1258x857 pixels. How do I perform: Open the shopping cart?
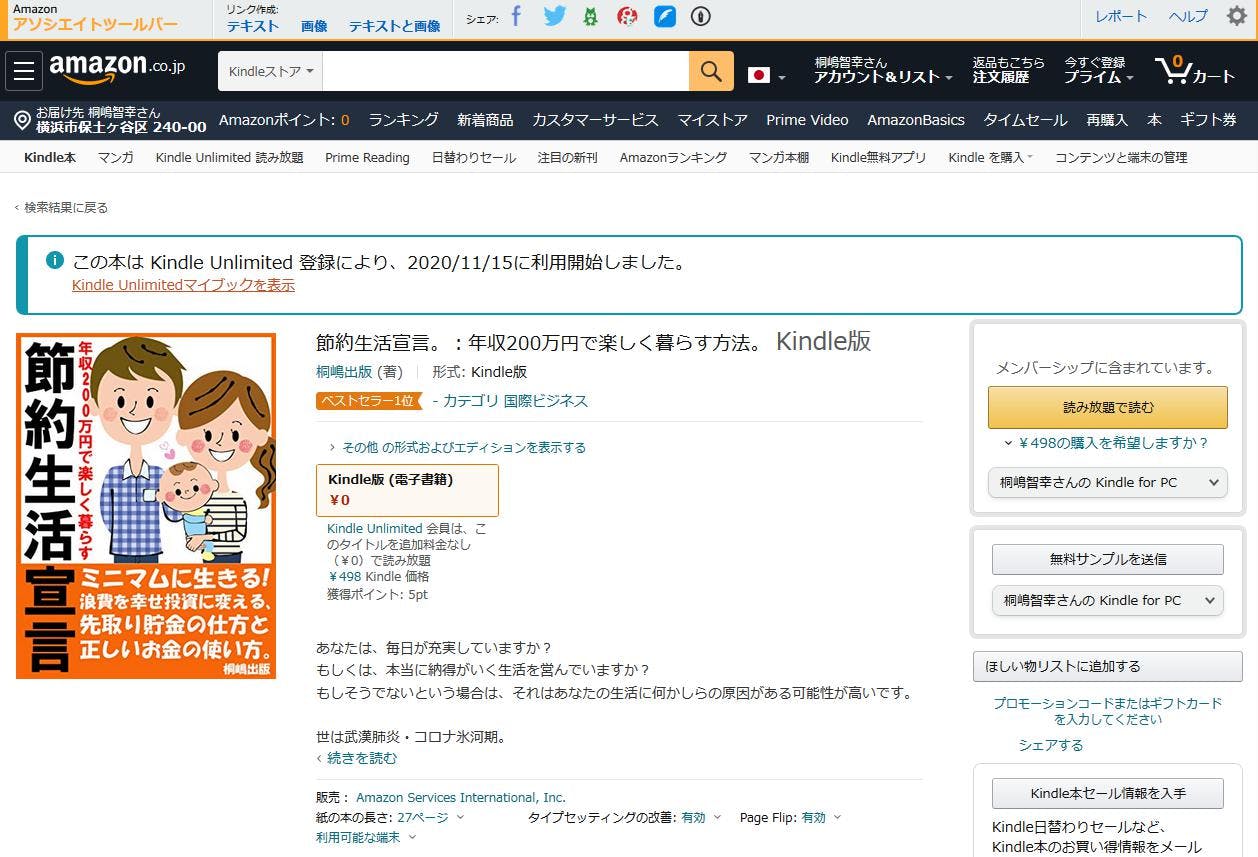(1195, 71)
